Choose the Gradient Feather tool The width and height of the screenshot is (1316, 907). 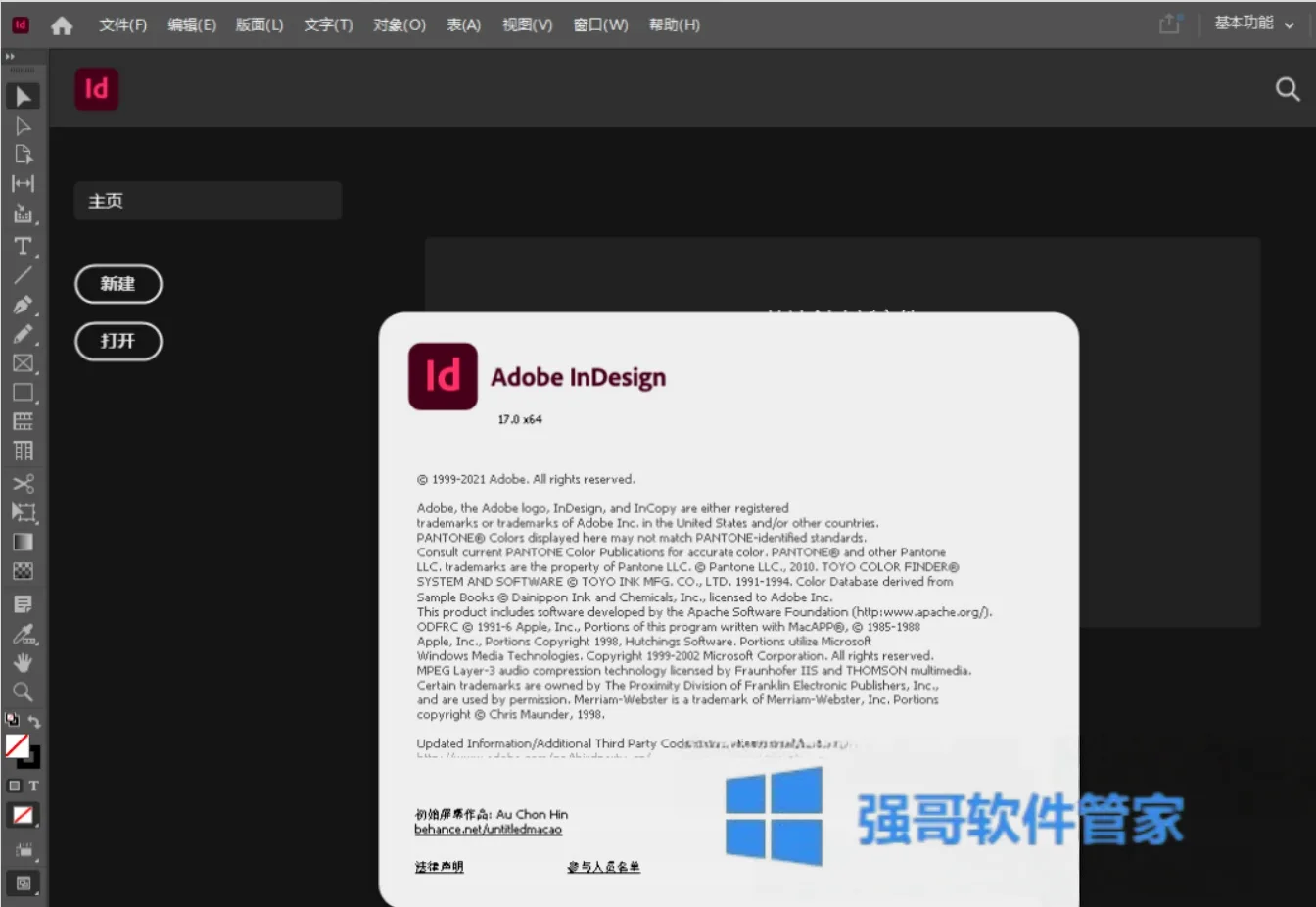[x=23, y=571]
